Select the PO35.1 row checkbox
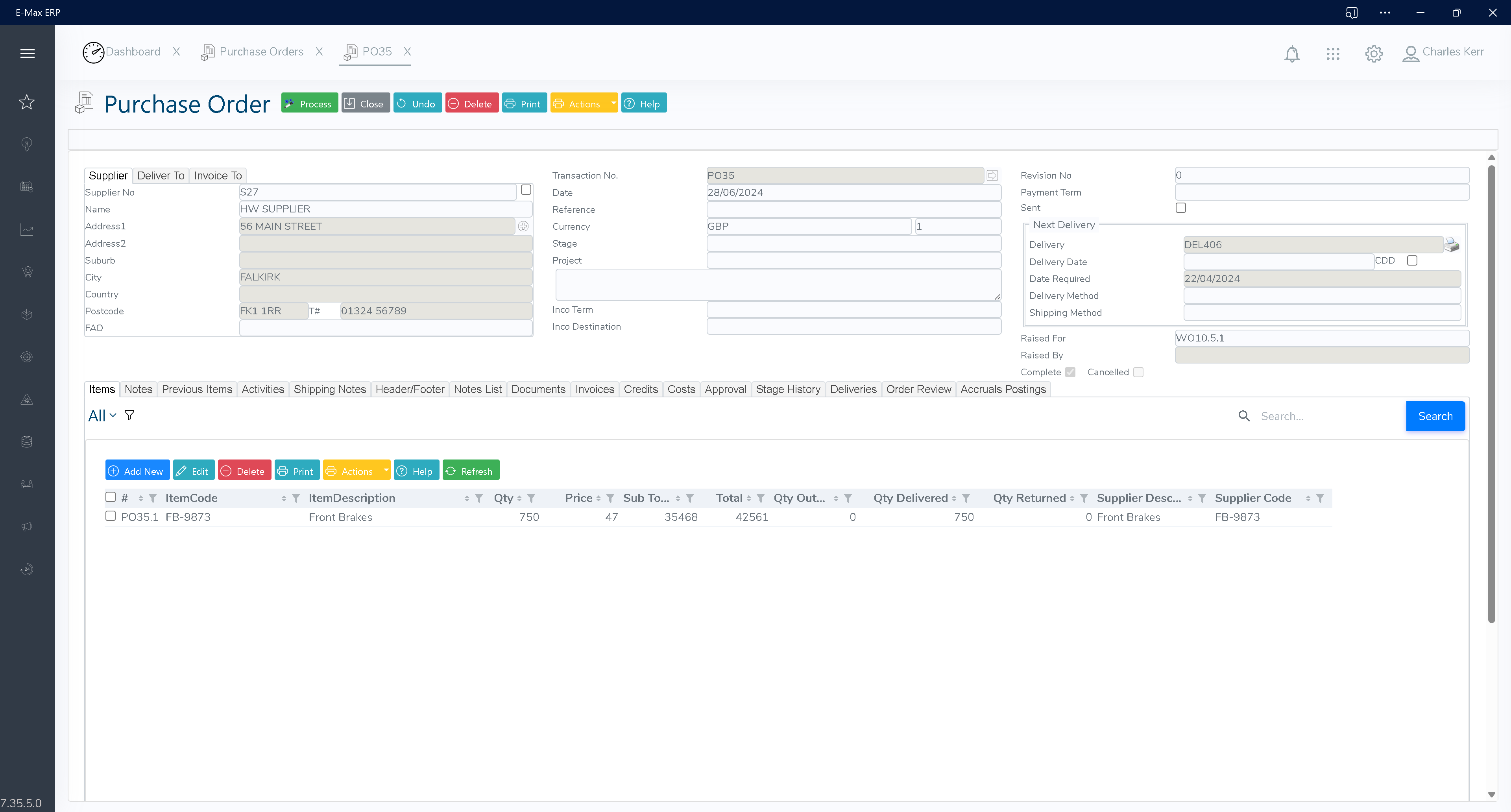This screenshot has width=1511, height=812. [x=110, y=516]
